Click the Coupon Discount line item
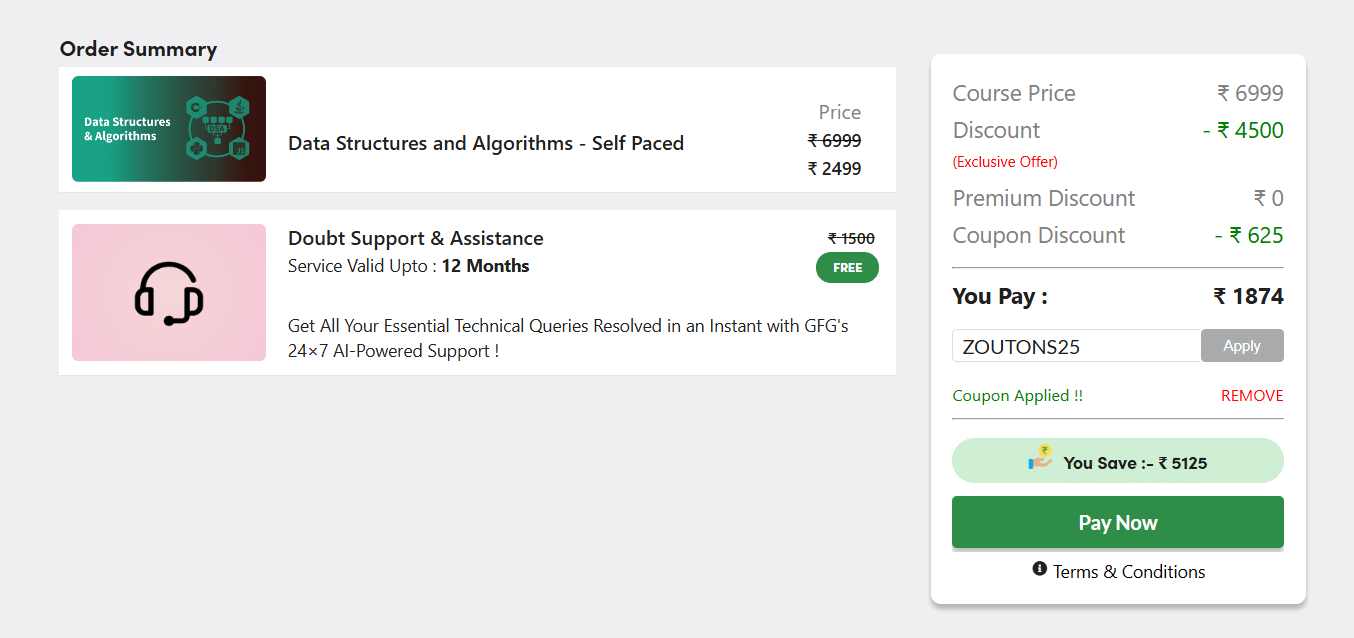Image resolution: width=1354 pixels, height=638 pixels. pos(1038,234)
